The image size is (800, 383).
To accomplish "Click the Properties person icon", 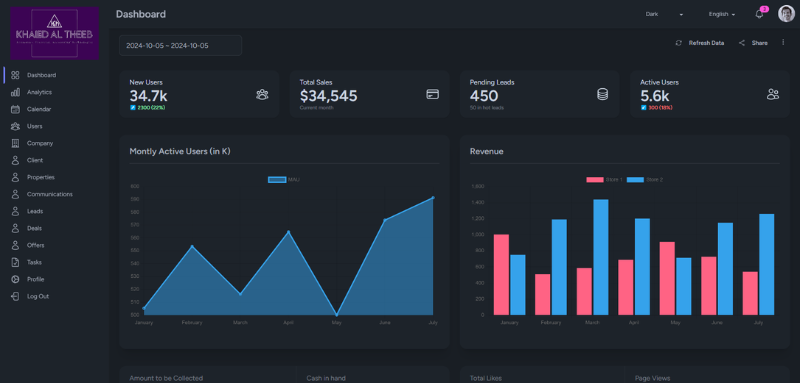I will [x=15, y=177].
